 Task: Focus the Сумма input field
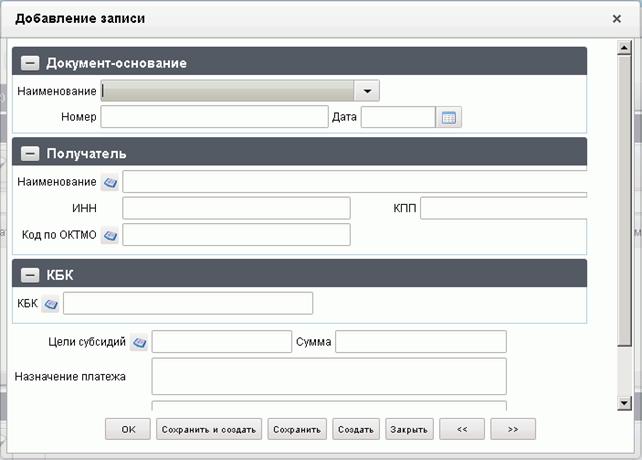point(421,342)
